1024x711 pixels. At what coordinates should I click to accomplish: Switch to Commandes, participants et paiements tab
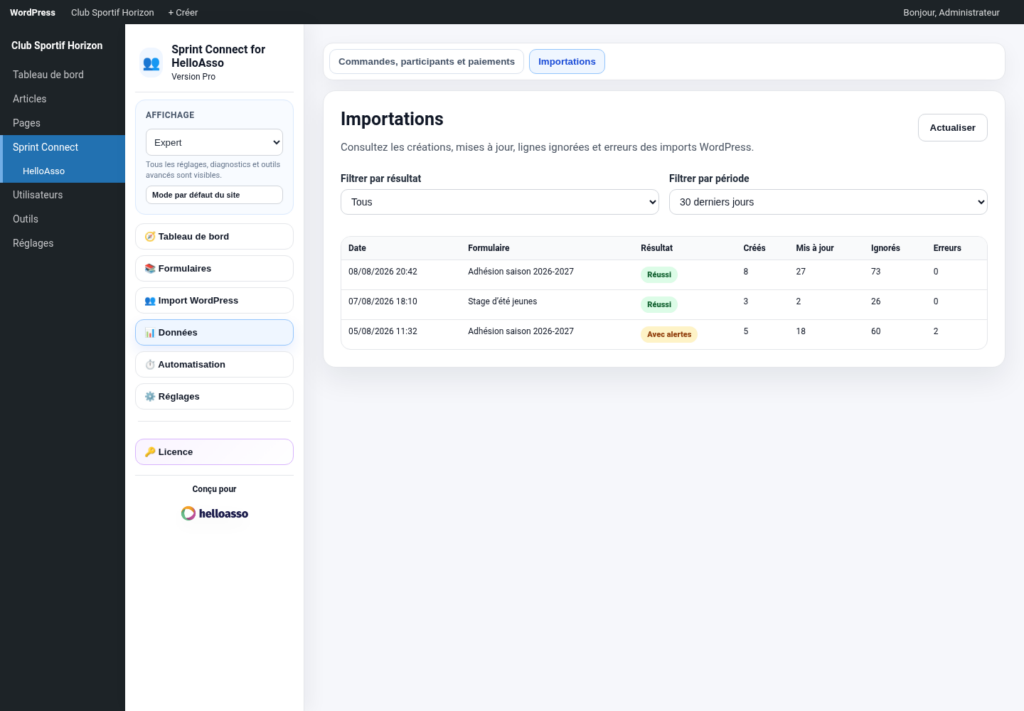click(x=426, y=61)
